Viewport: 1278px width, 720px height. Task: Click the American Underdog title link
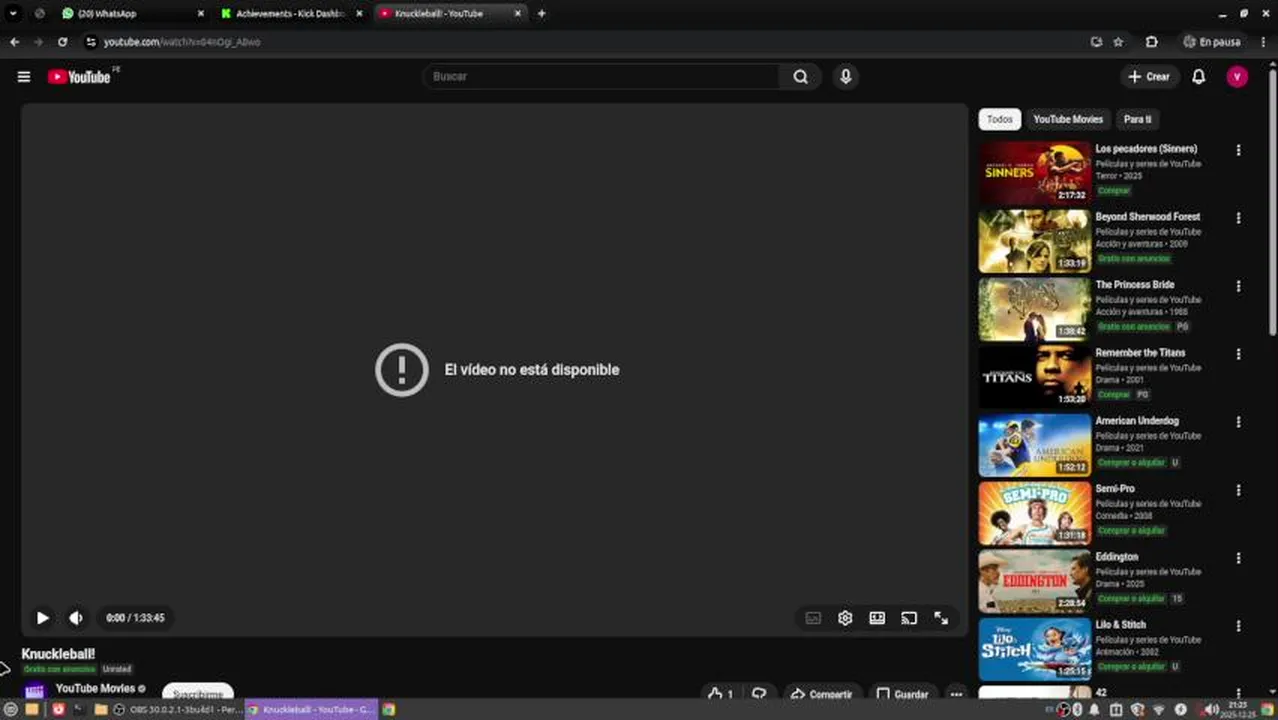tap(1137, 421)
